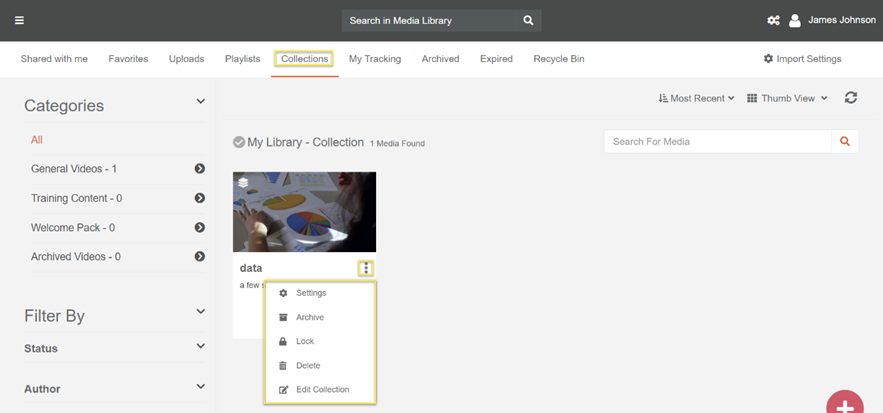Open General Videos category arrow
This screenshot has width=883, height=413.
tap(200, 169)
